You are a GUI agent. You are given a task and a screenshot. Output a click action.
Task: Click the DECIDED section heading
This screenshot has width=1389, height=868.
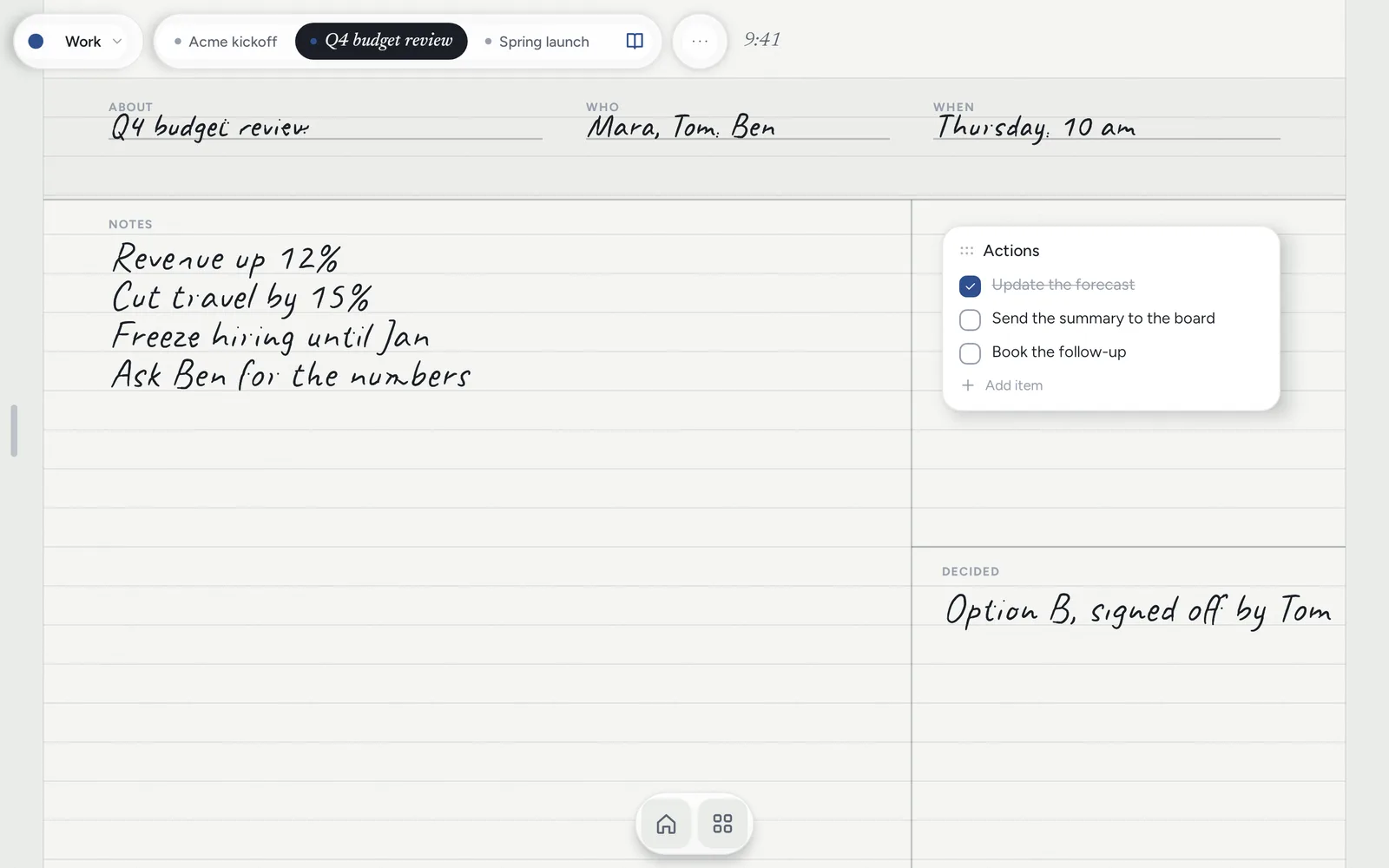[x=971, y=571]
